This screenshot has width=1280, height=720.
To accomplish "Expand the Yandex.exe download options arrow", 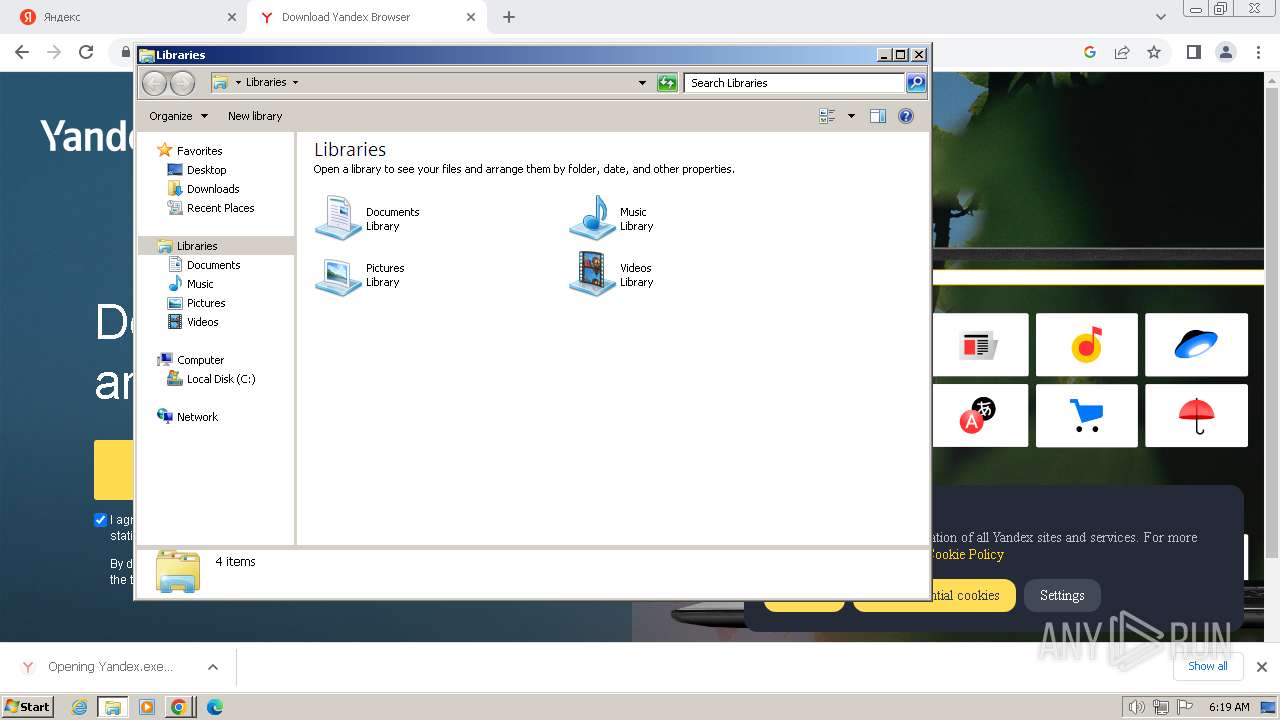I will click(x=212, y=667).
